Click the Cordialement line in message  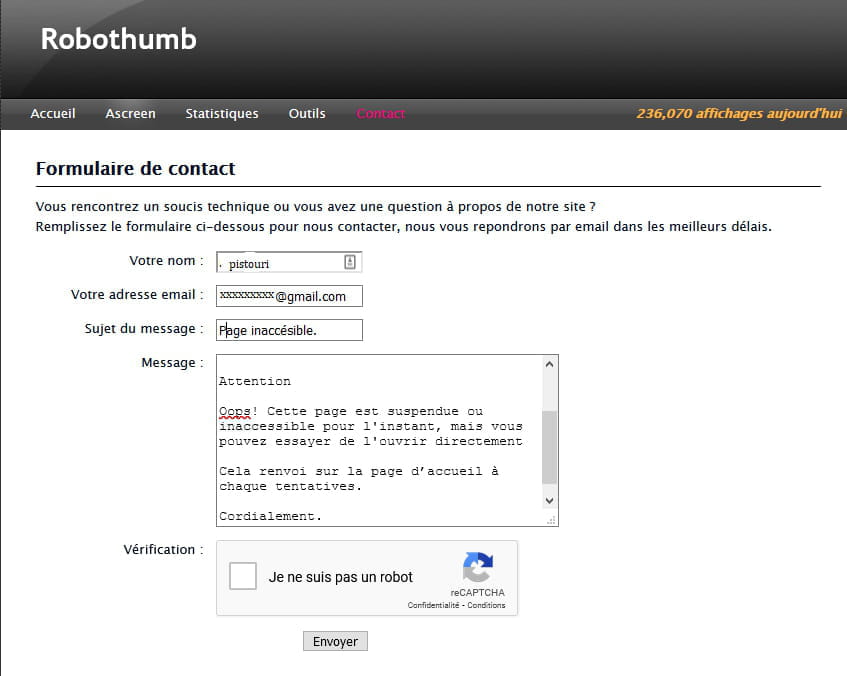click(x=270, y=516)
